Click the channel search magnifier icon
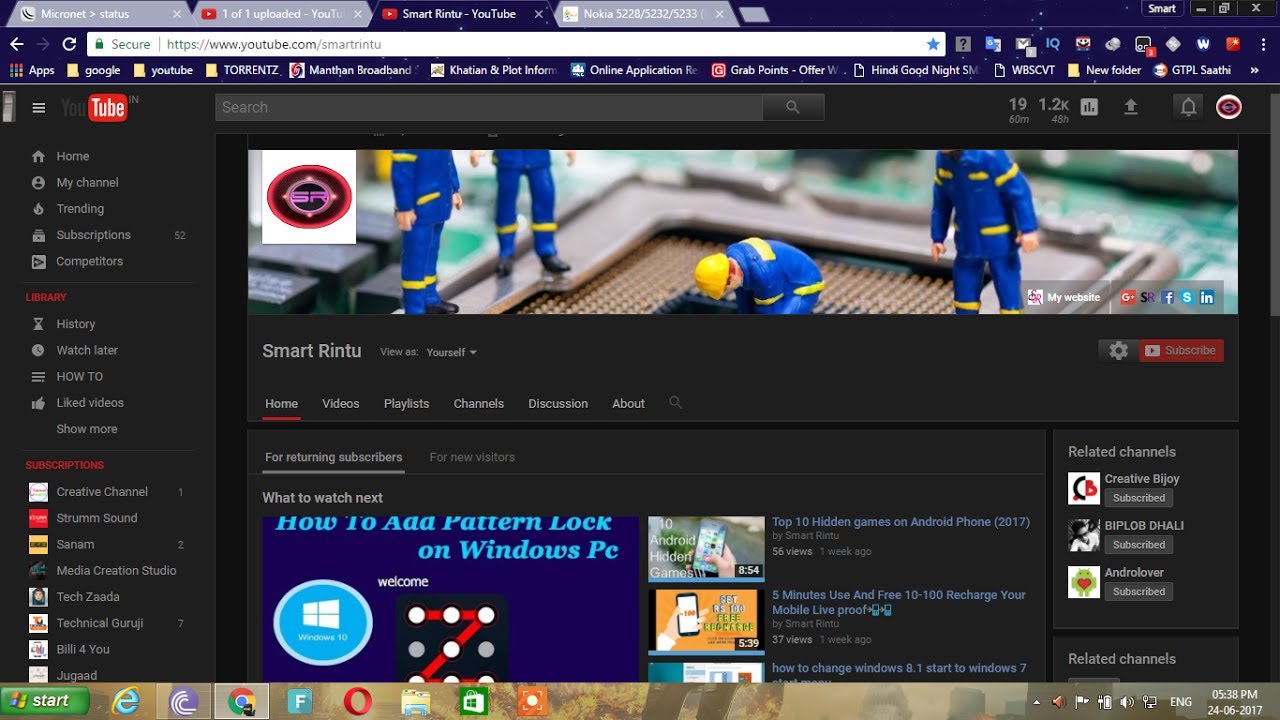Image resolution: width=1280 pixels, height=720 pixels. coord(675,402)
